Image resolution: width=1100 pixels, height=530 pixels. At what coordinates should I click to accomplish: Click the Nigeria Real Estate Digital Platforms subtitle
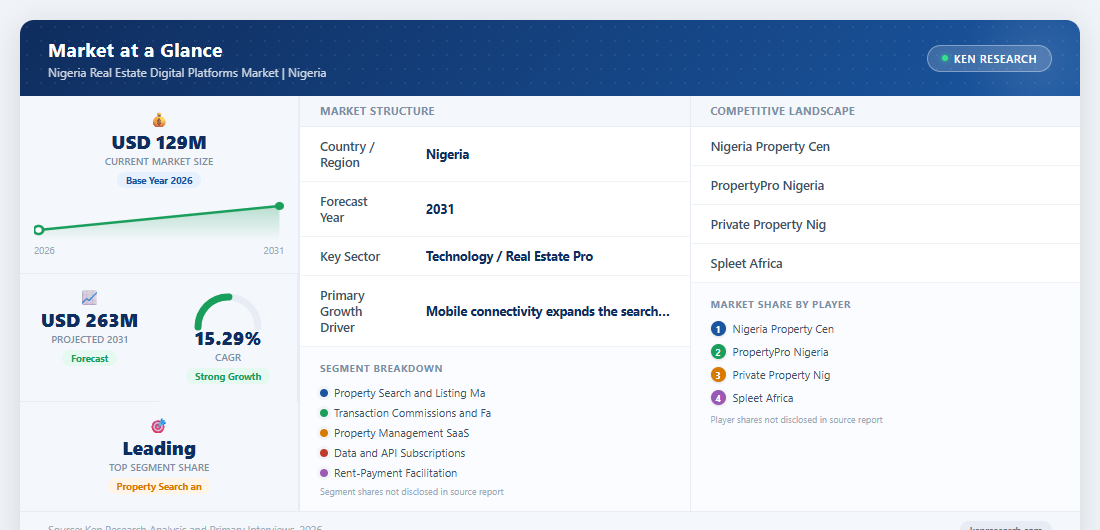click(x=187, y=73)
